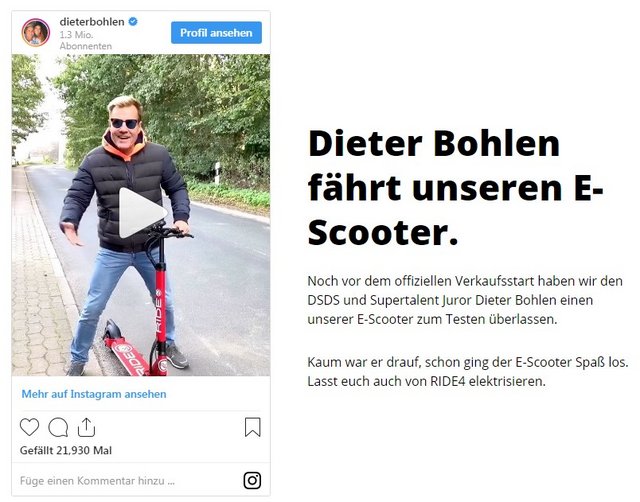The image size is (640, 502).
Task: Share the post with the upload arrow icon
Action: point(86,427)
